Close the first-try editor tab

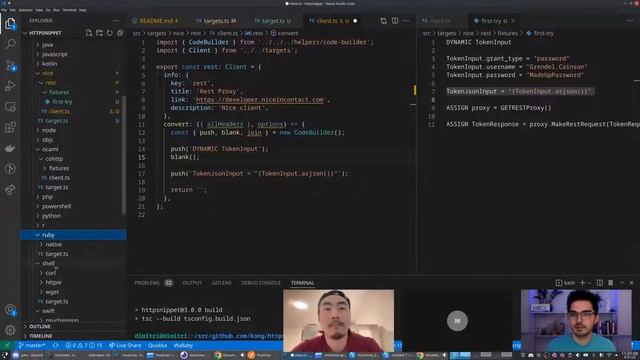point(513,21)
